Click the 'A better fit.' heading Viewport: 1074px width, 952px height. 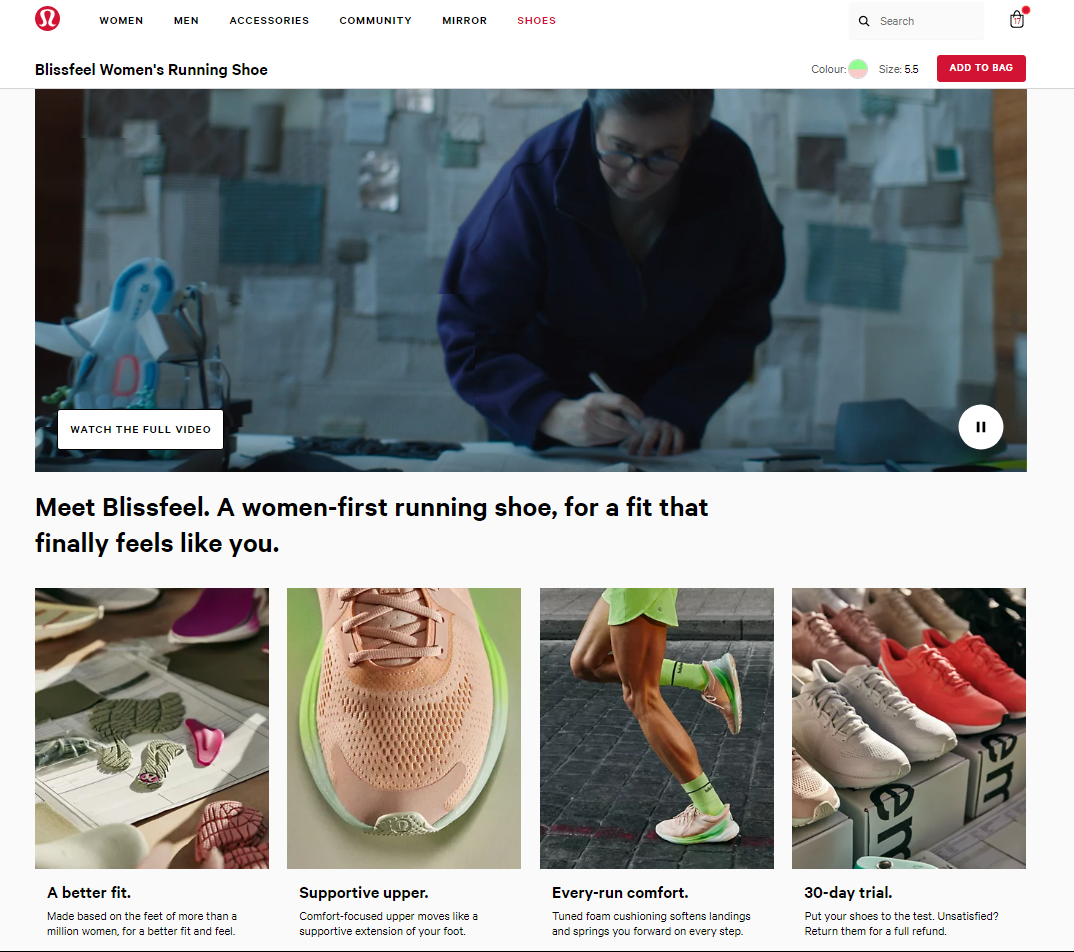[x=89, y=892]
